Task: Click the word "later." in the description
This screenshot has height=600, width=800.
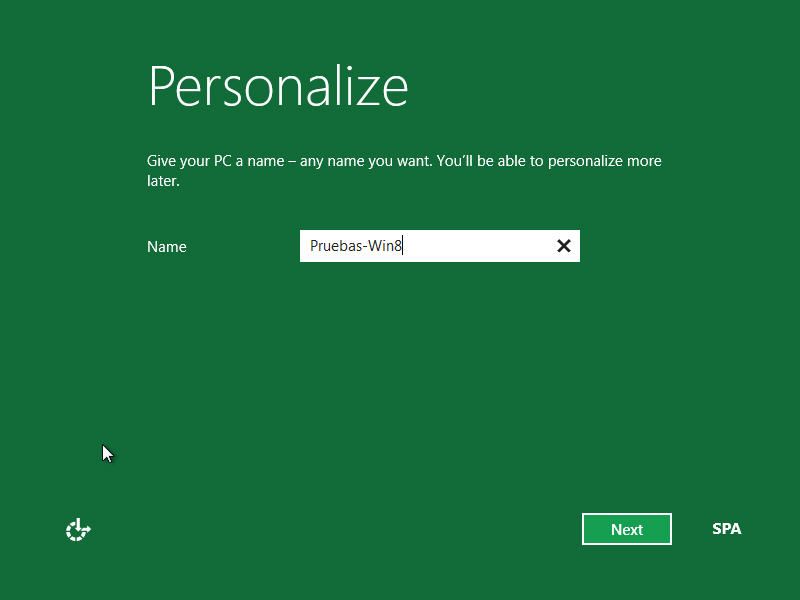Action: [x=163, y=181]
